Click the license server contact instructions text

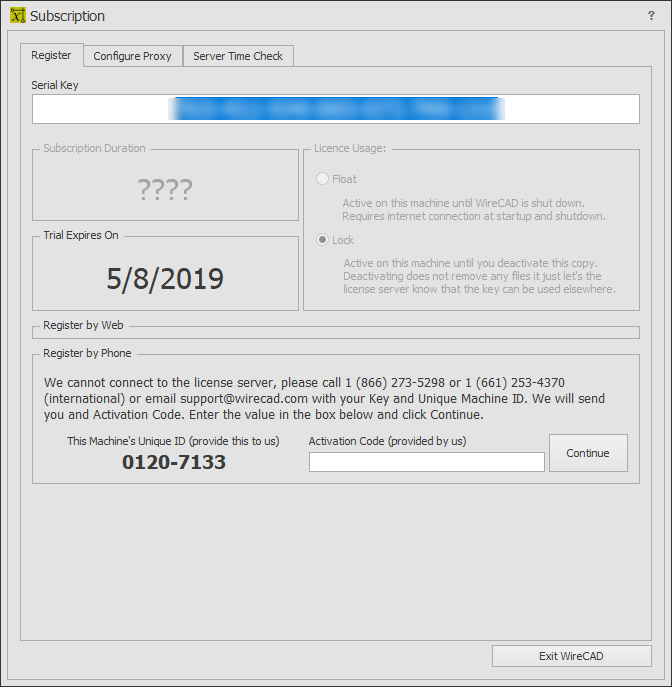(x=324, y=398)
